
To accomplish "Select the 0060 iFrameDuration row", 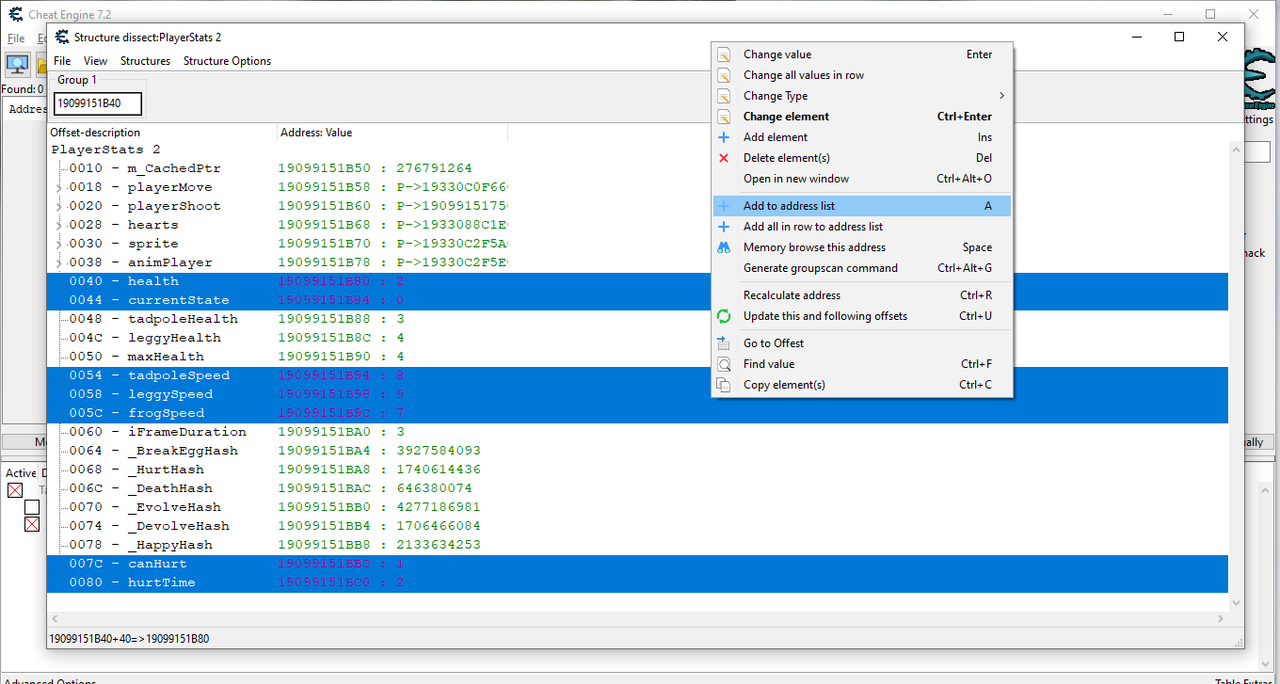I will 638,432.
